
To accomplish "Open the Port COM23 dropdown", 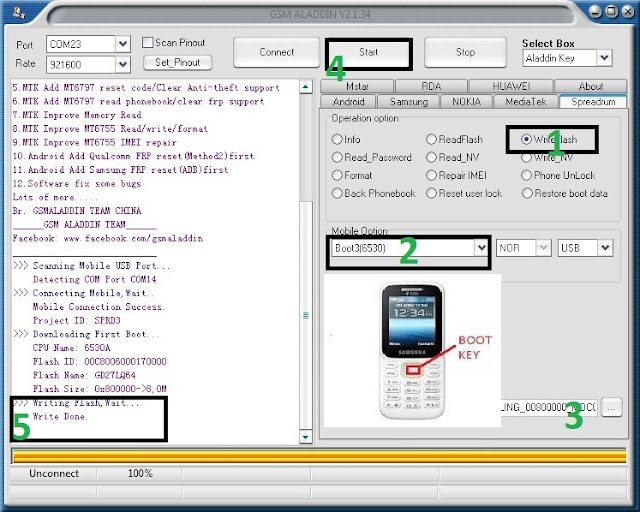I will click(x=123, y=44).
